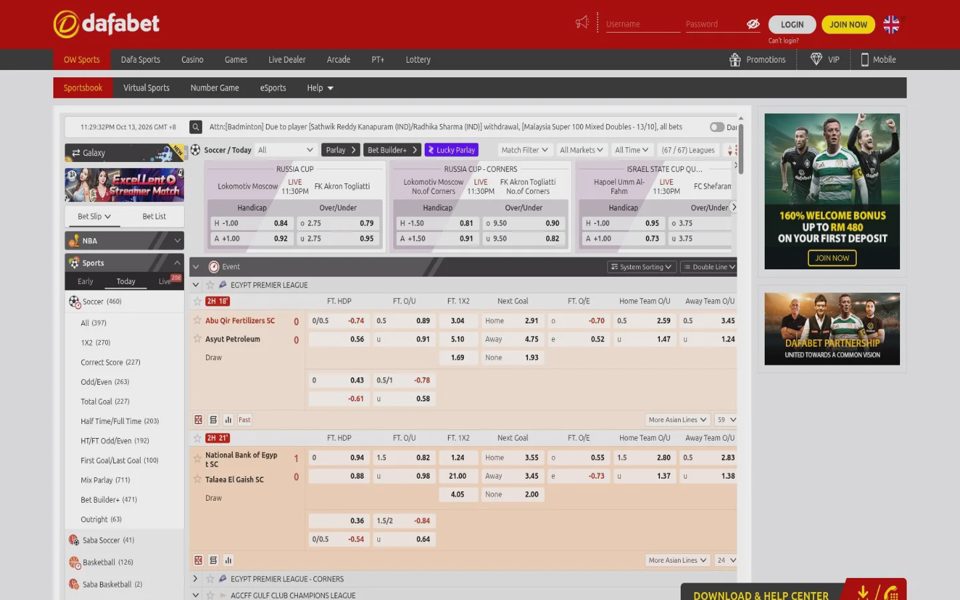960x600 pixels.
Task: Open the Promotions gift icon
Action: tap(735, 59)
